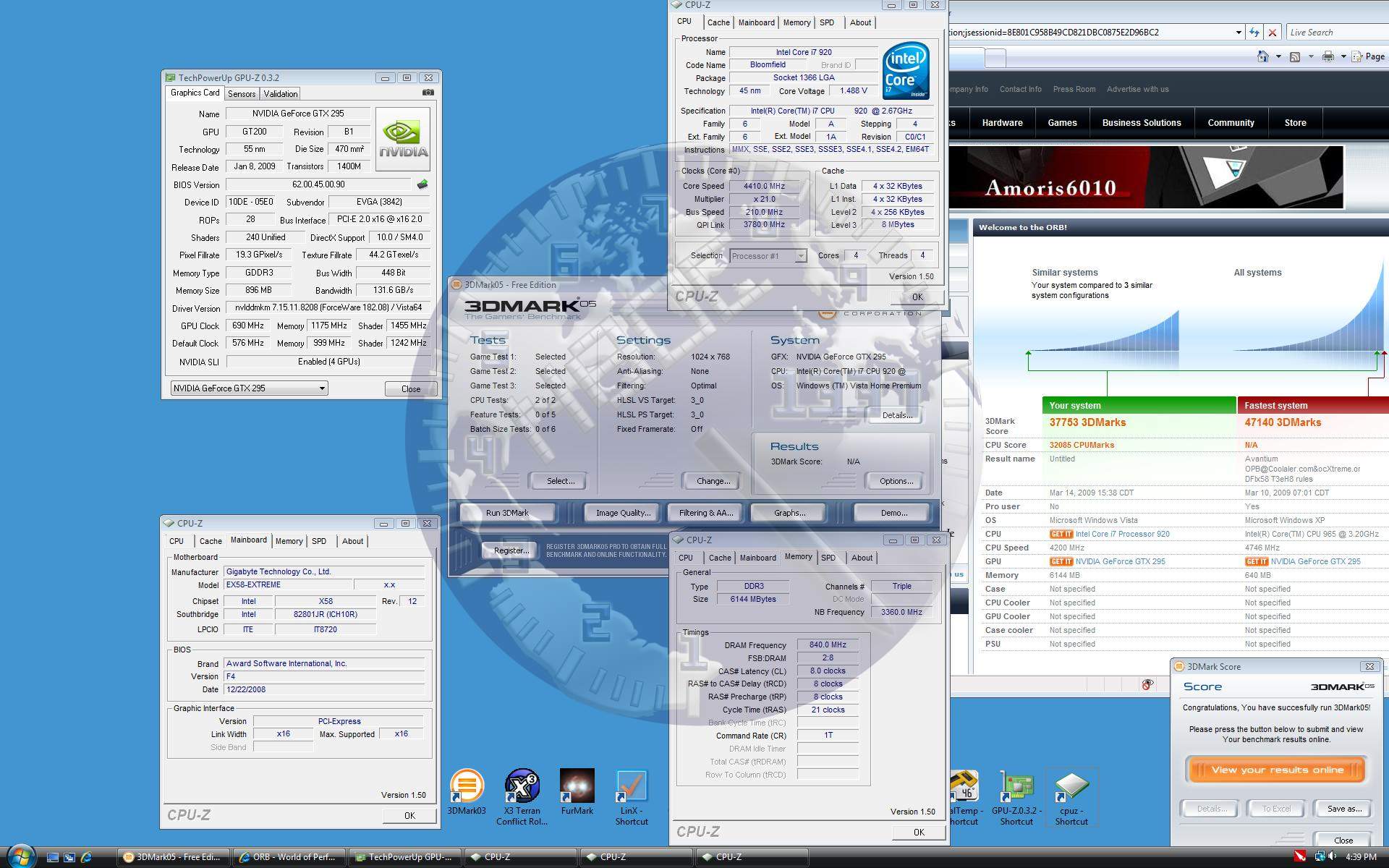Click the Graphs... button in 3DMark05
The image size is (1389, 868).
coord(789,513)
